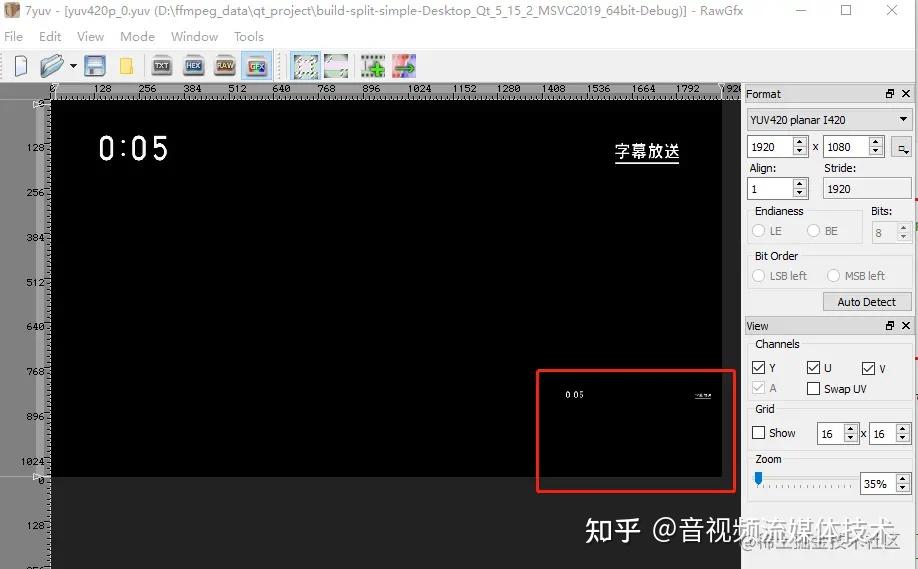Viewport: 918px width, 569px height.
Task: Click the add frame icon with the green plus
Action: (x=373, y=66)
